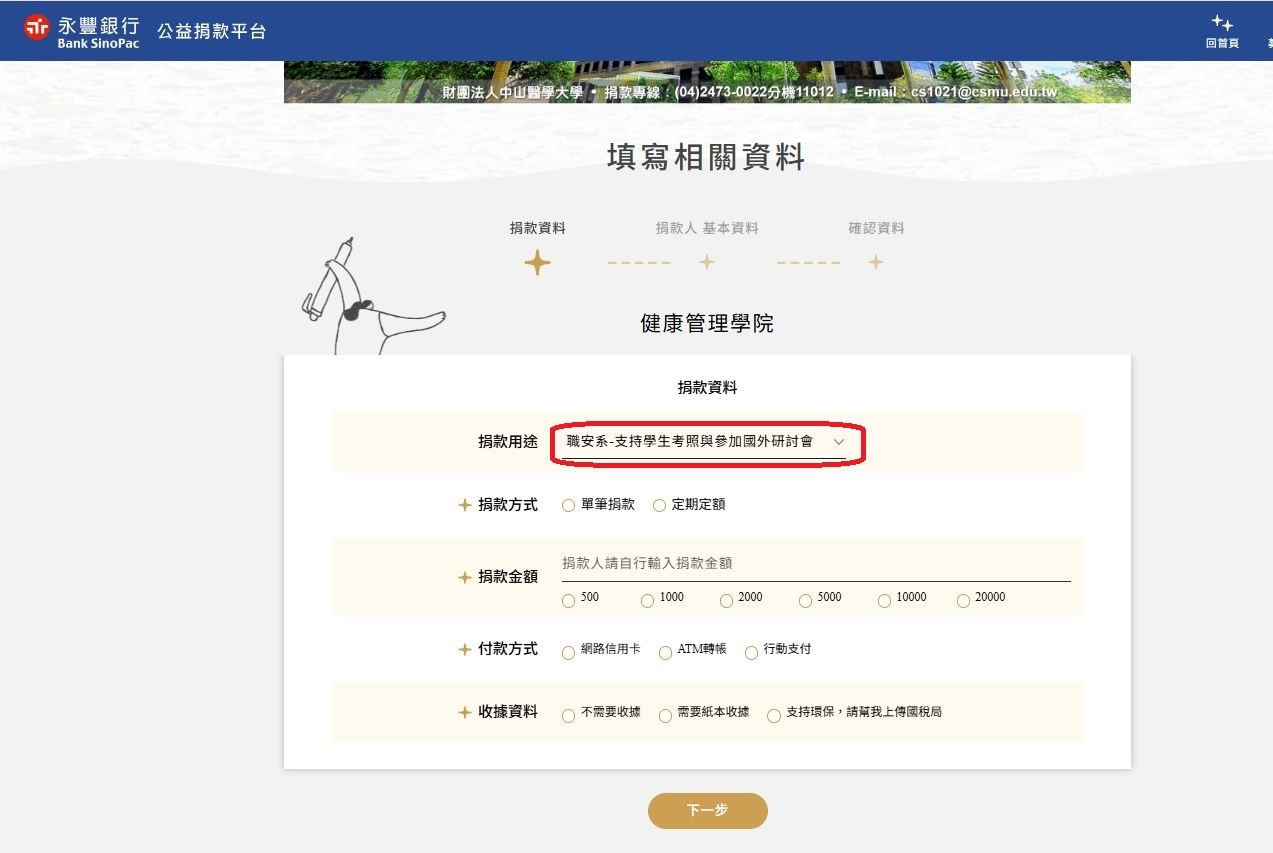Choose the 20000 amount option
The image size is (1273, 853).
963,601
